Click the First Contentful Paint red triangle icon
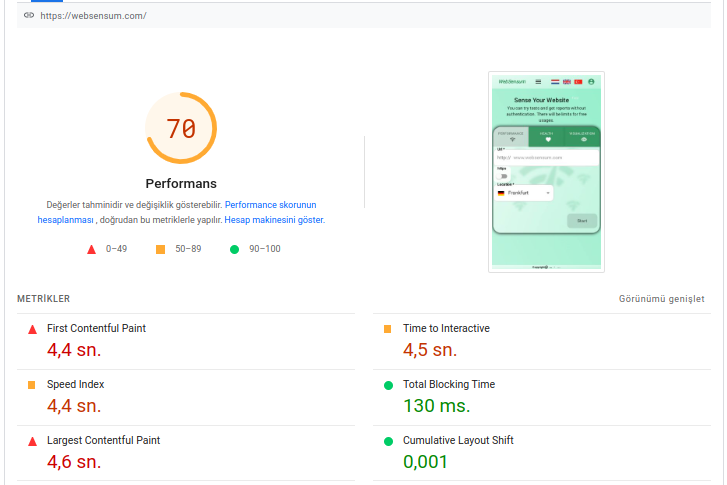The width and height of the screenshot is (727, 485). (32, 330)
